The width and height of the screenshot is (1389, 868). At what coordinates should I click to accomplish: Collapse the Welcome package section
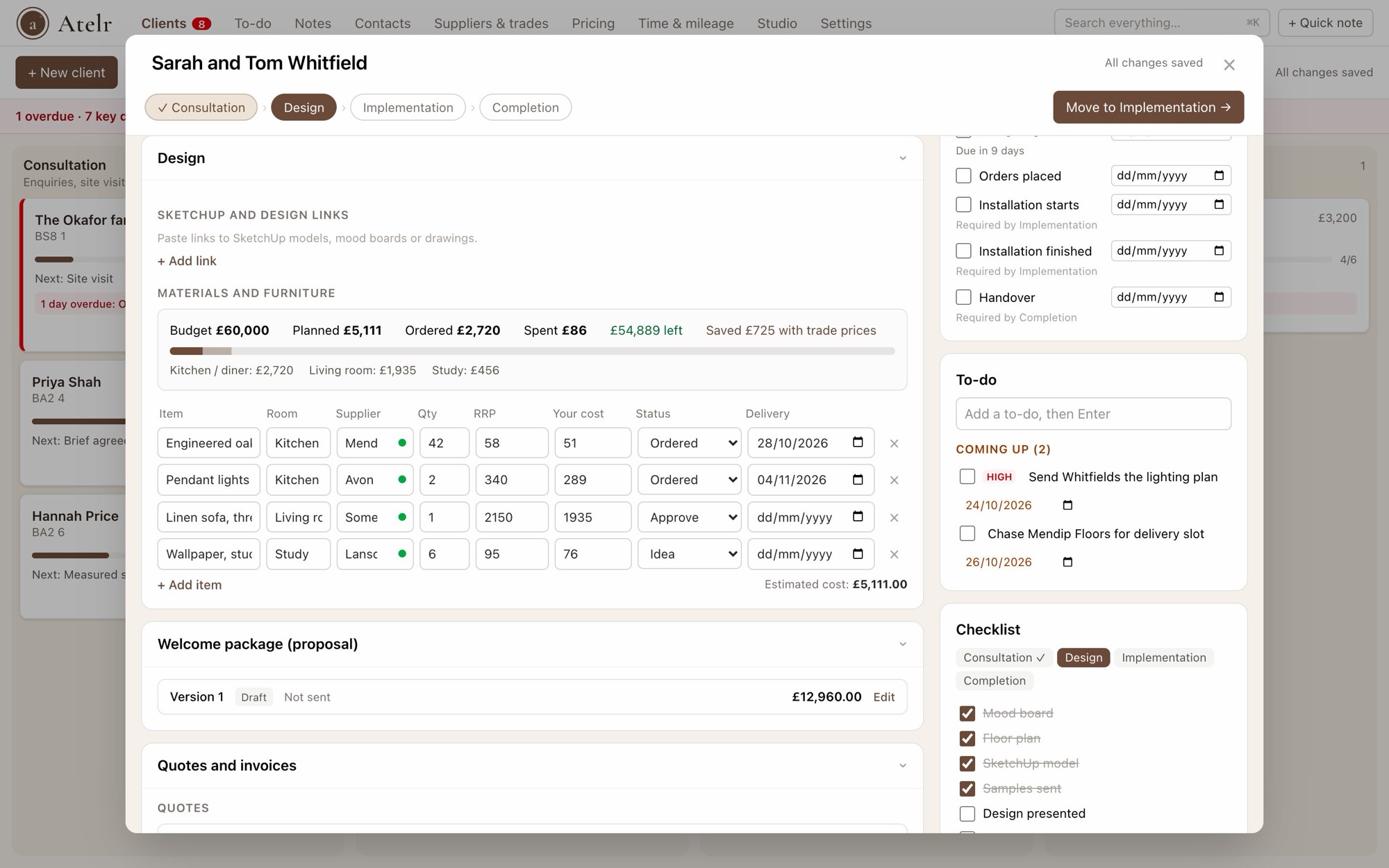click(x=902, y=644)
